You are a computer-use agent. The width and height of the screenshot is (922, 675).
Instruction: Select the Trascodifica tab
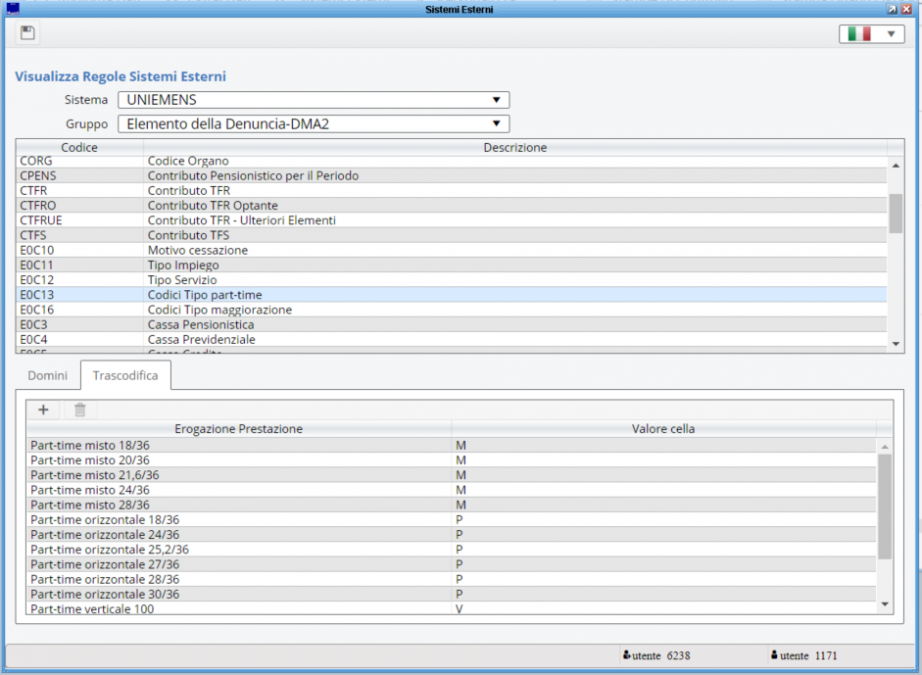click(125, 376)
